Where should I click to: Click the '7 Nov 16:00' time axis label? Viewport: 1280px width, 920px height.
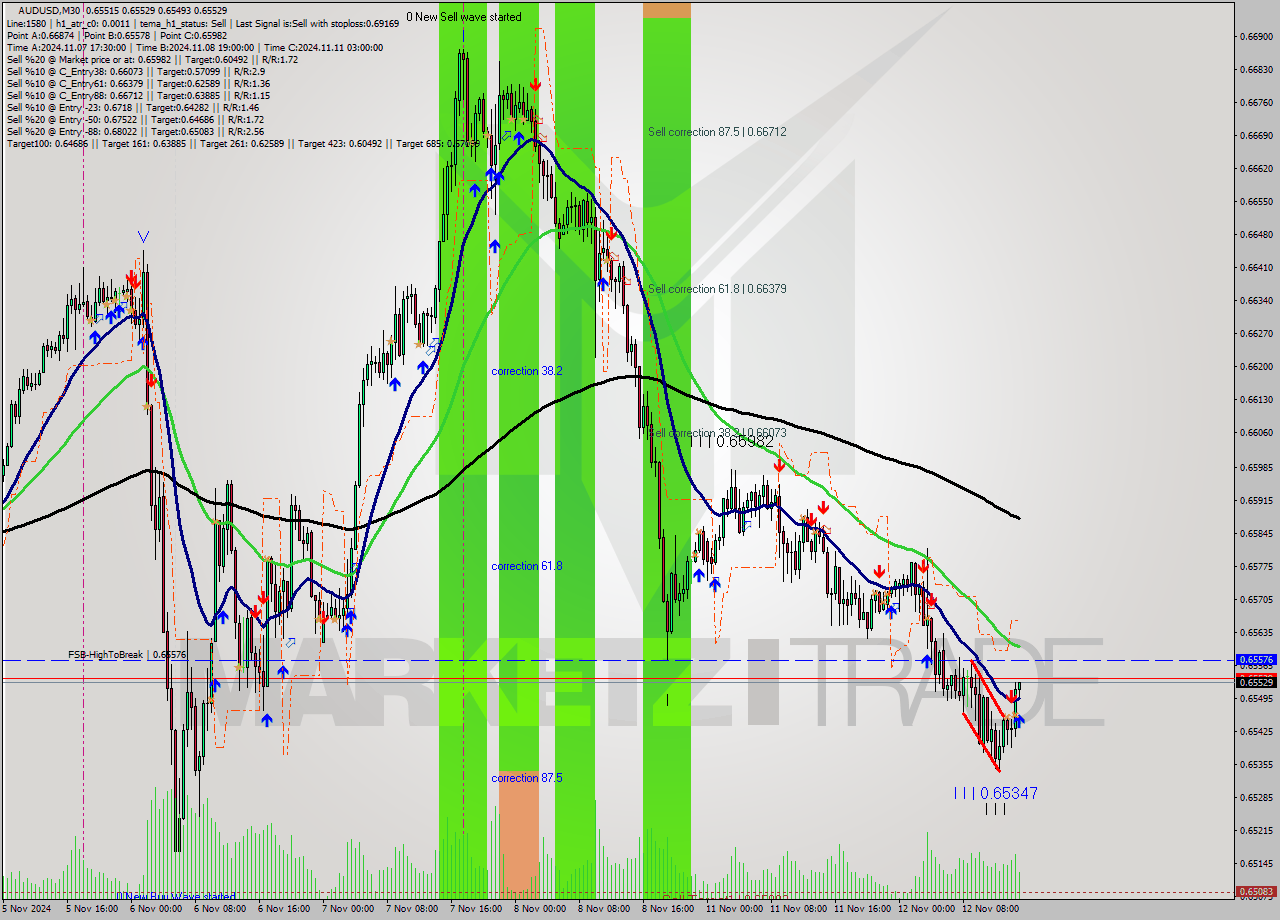tap(476, 909)
